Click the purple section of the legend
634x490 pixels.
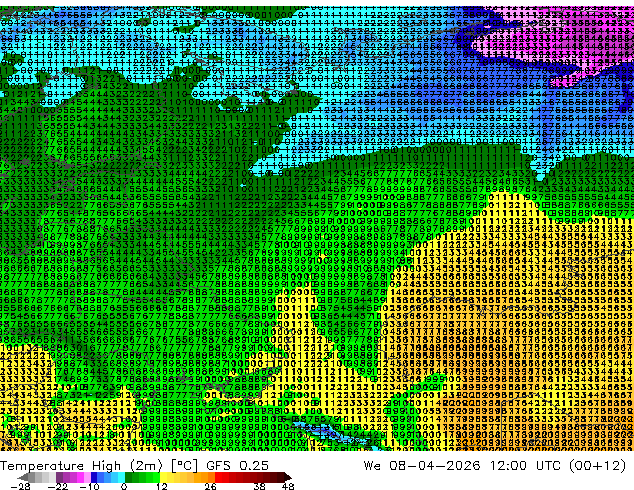[73, 477]
